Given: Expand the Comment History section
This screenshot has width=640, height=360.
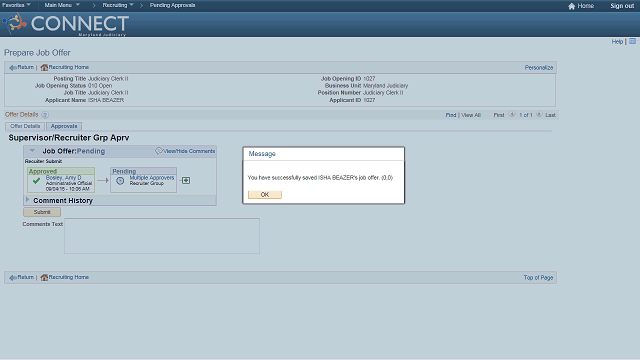Looking at the screenshot, I should [27, 200].
